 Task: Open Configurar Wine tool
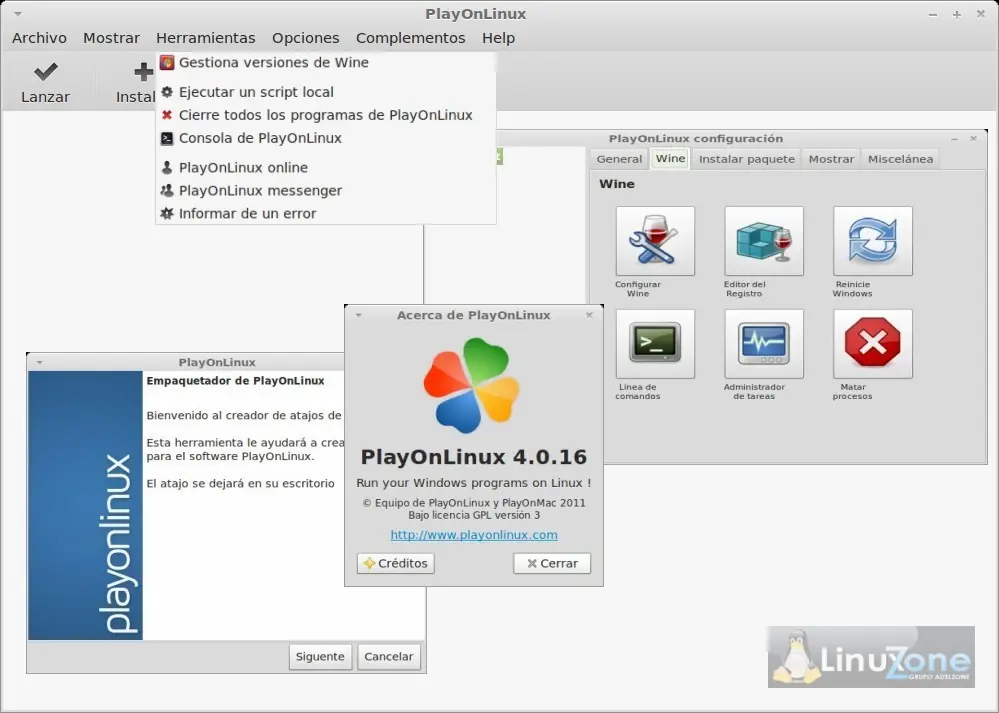click(x=655, y=241)
